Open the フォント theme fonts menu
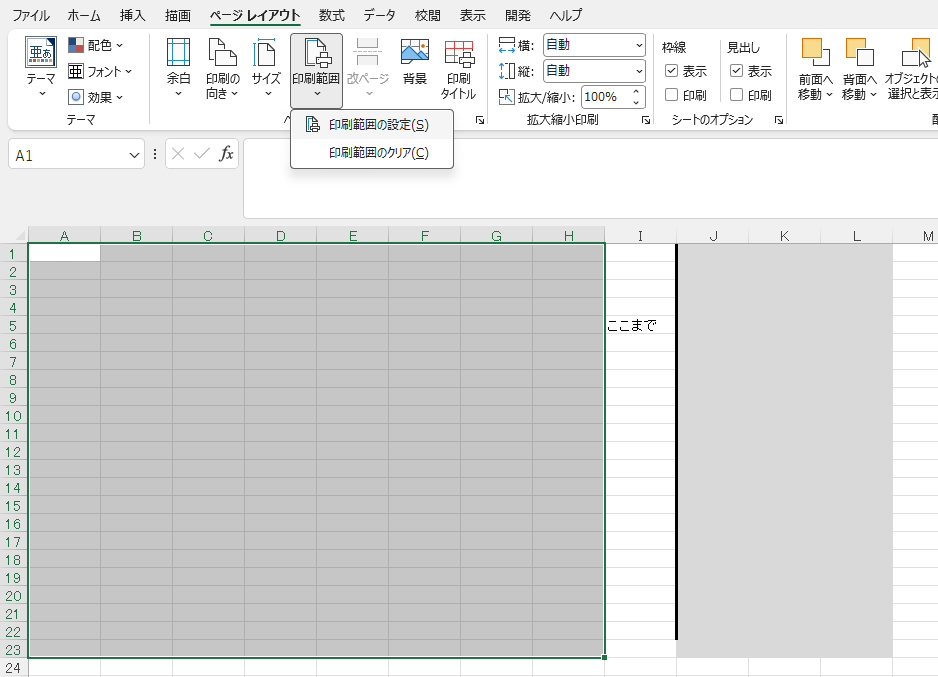 tap(99, 72)
